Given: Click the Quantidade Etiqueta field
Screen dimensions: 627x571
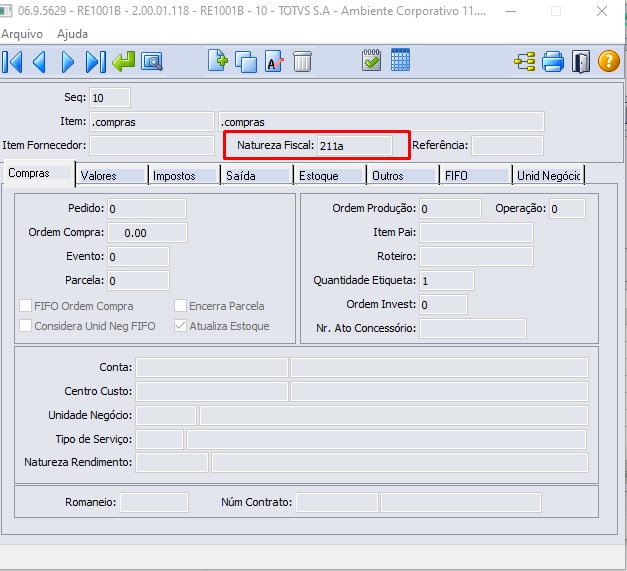Looking at the screenshot, I should [x=447, y=281].
